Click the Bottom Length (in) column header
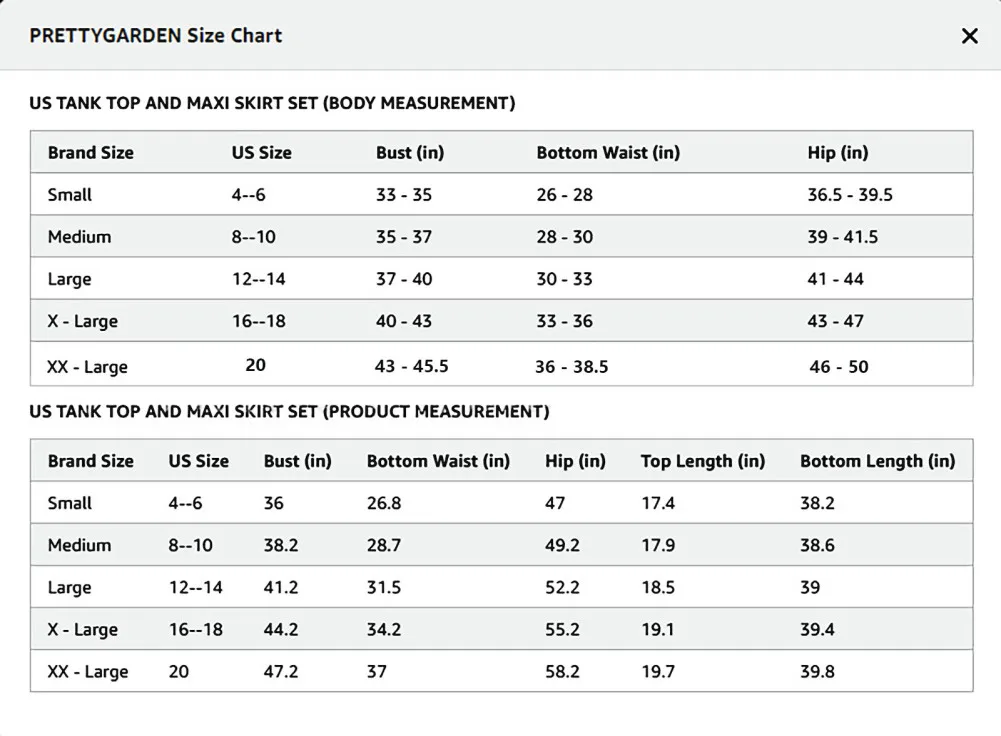1001x736 pixels. [x=878, y=461]
